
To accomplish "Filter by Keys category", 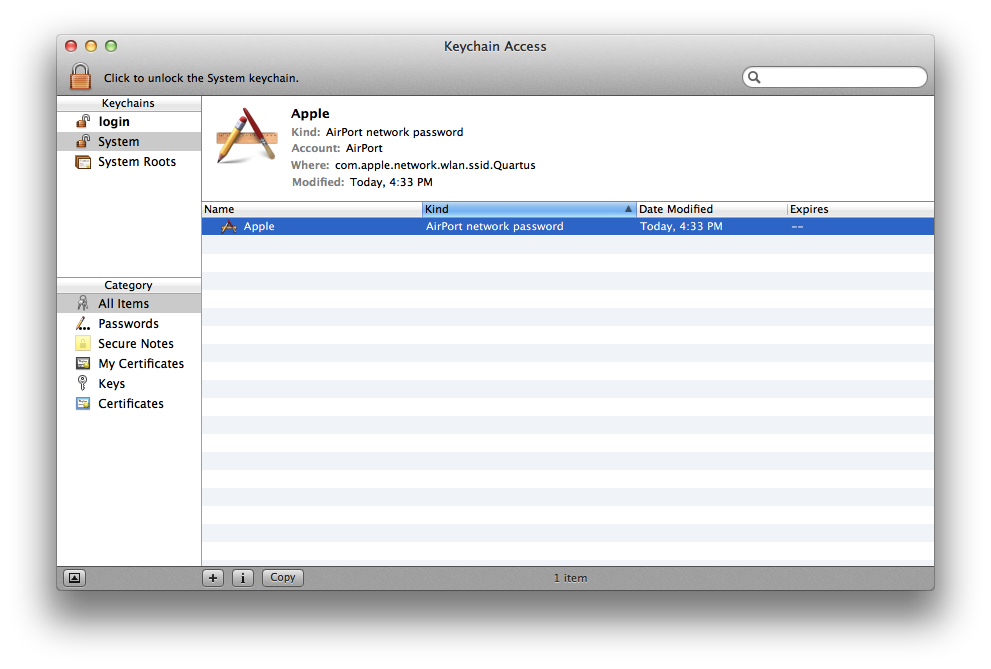I will 129,383.
